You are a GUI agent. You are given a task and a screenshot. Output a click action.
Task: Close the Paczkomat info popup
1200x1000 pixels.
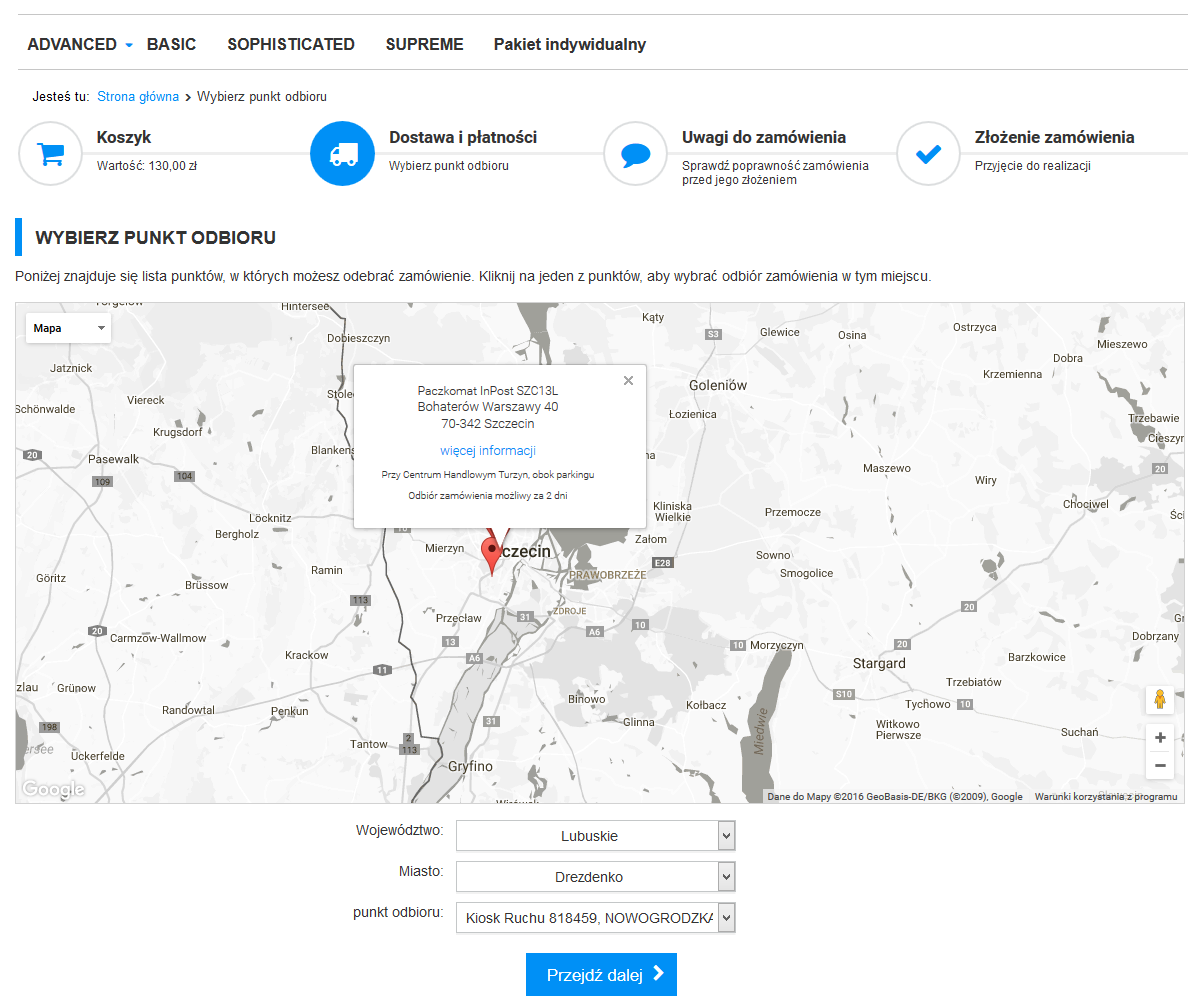point(628,380)
